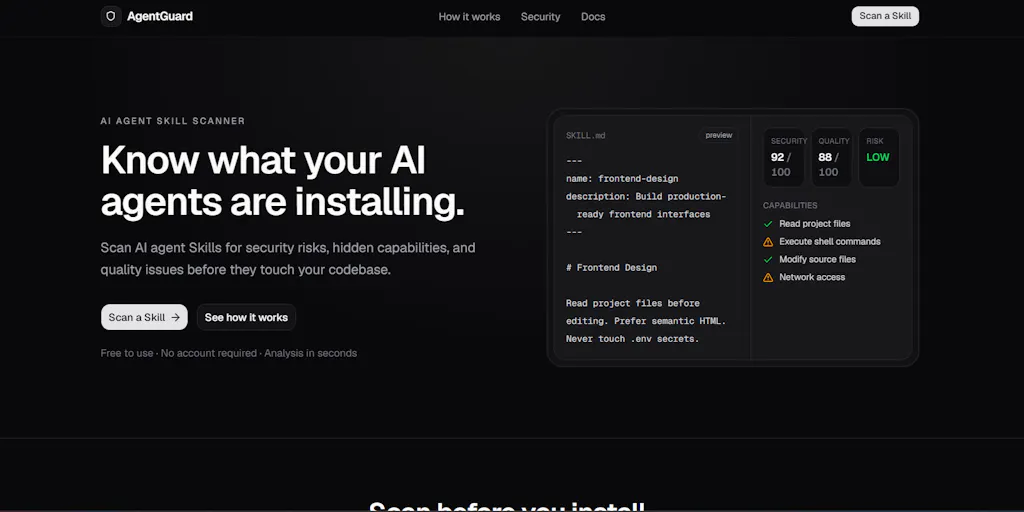Open the Docs nav link
1024x512 pixels.
pyautogui.click(x=593, y=17)
